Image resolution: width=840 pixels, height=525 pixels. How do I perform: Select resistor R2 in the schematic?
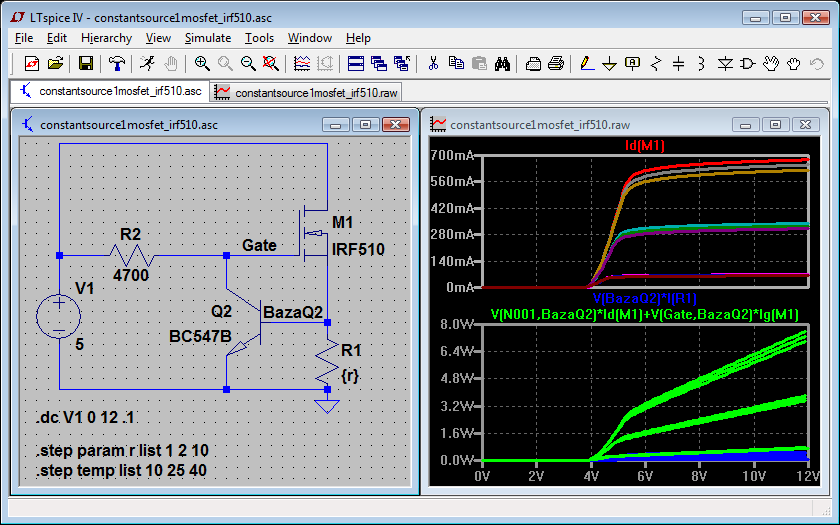point(132,256)
